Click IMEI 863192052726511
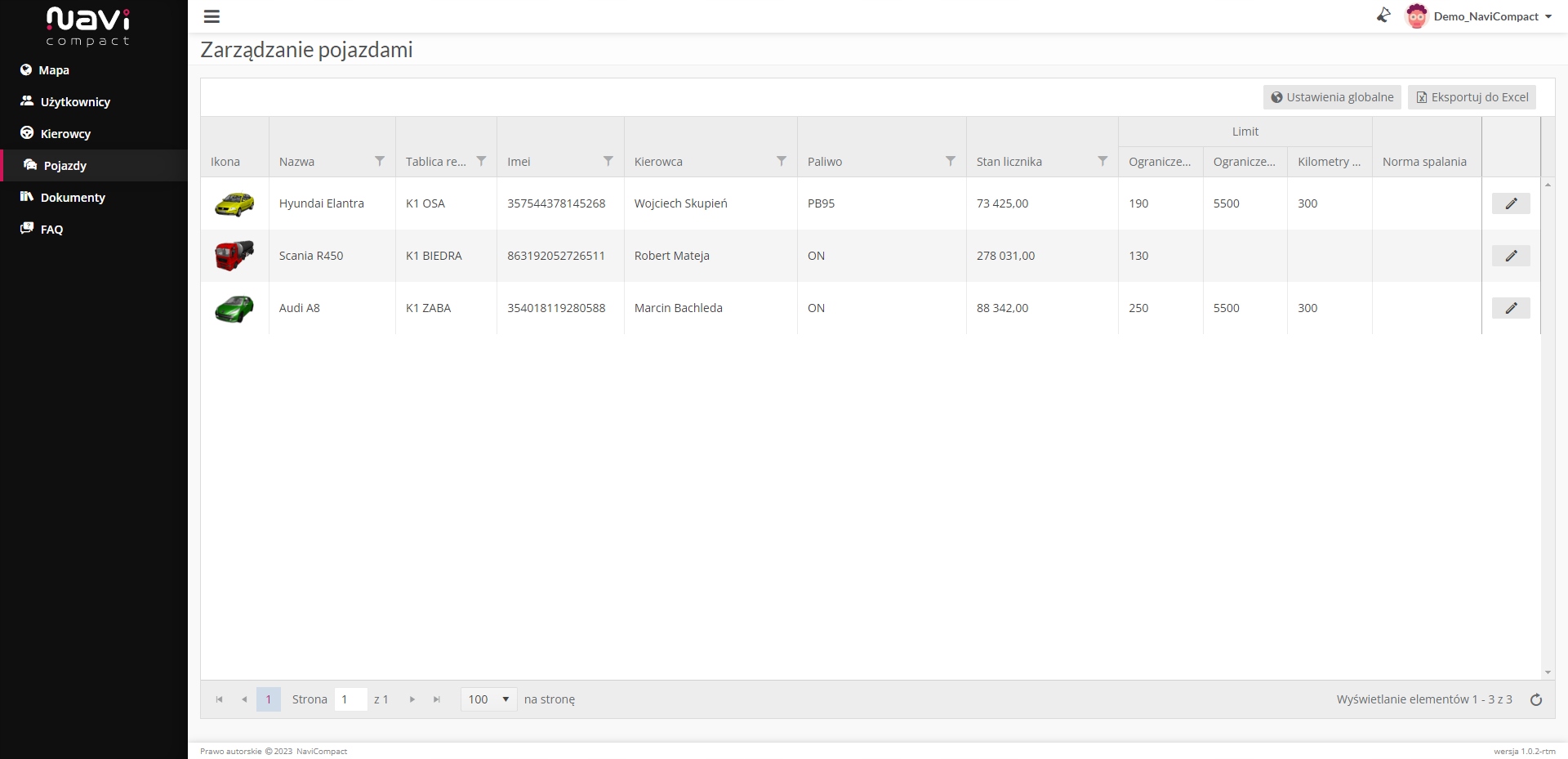The width and height of the screenshot is (1568, 759). tap(556, 256)
